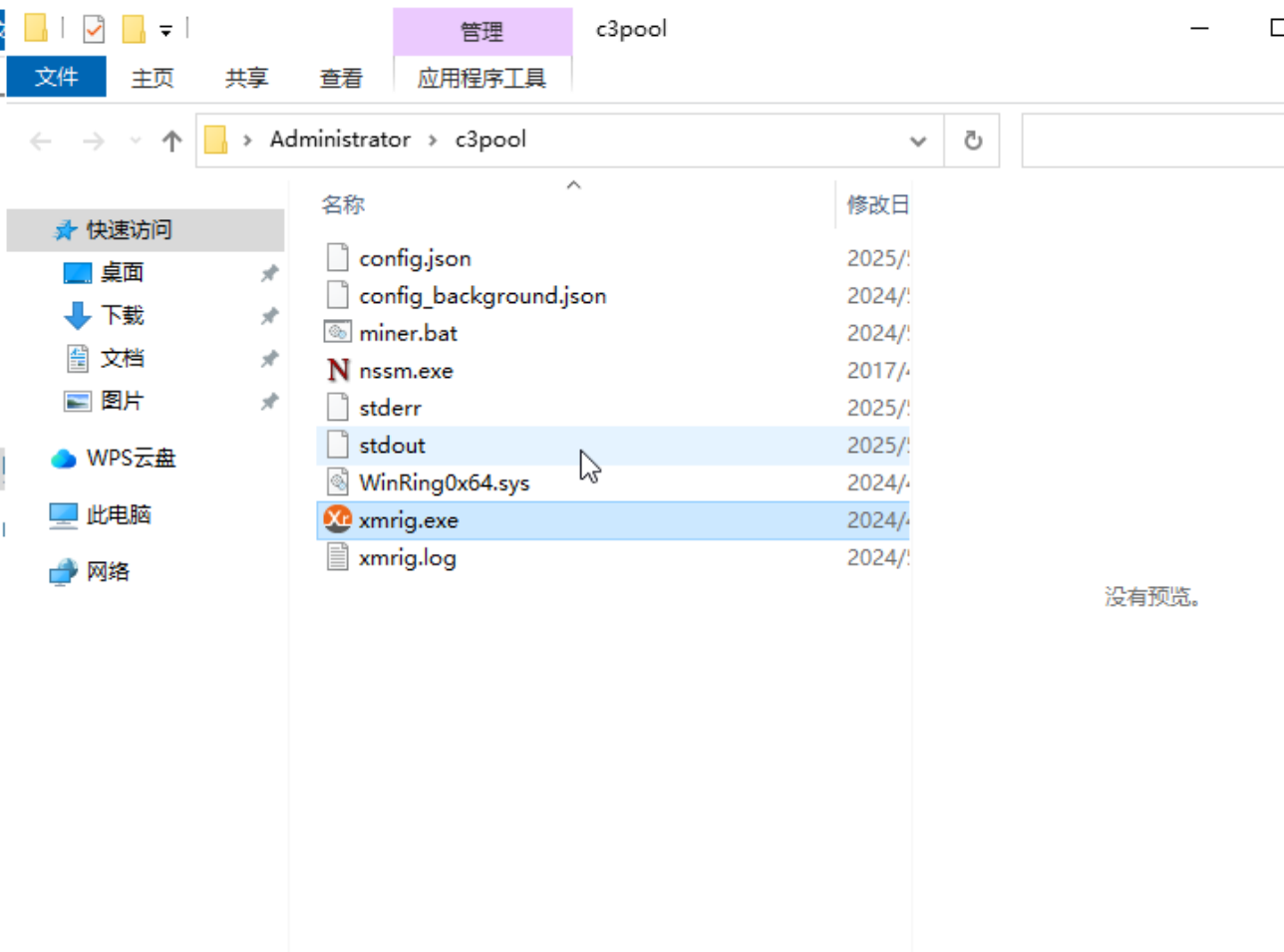Screen dimensions: 1284x952
Task: Open miner.bat batch file
Action: click(x=408, y=332)
